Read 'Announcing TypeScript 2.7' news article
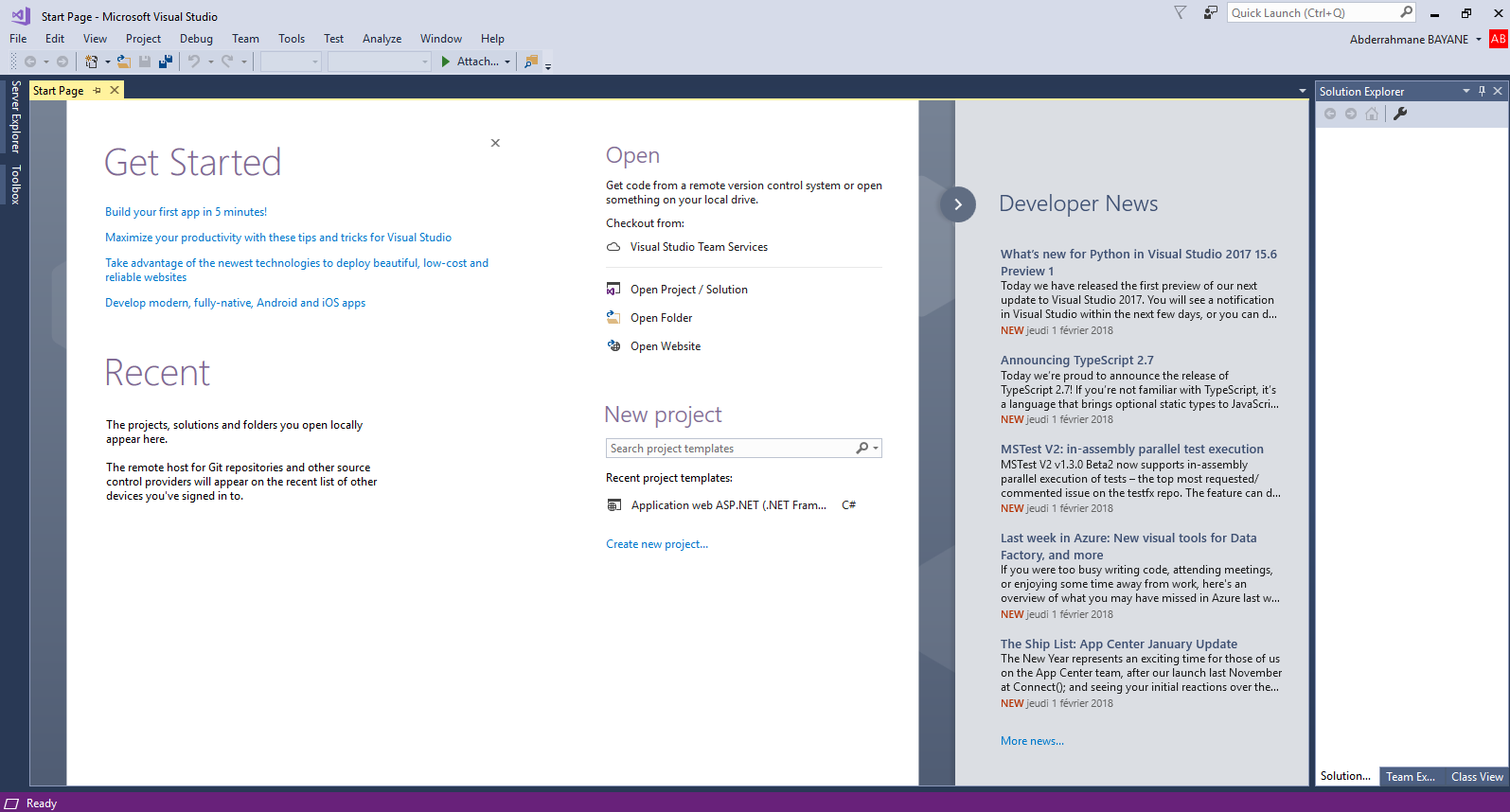 click(x=1076, y=361)
